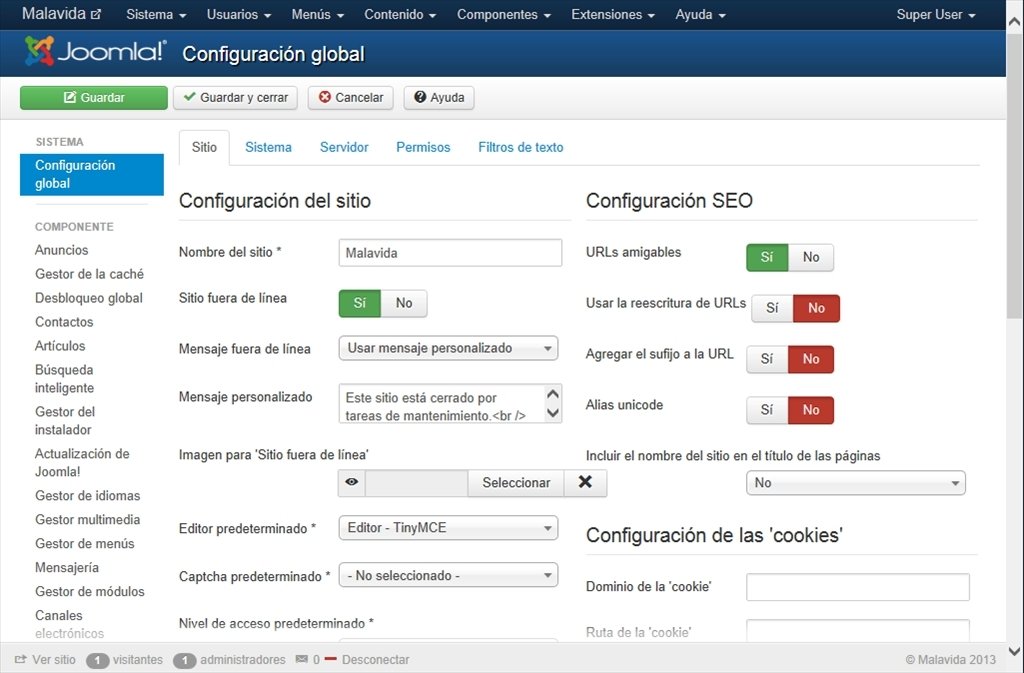Click the administradores count badge

185,660
